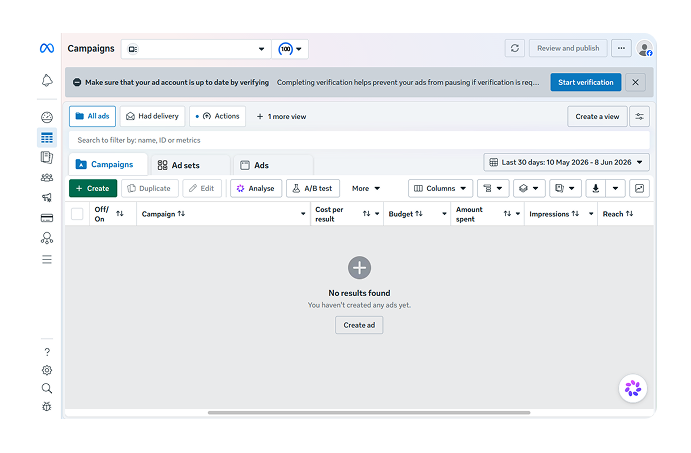Expand the date range Last 30 days dropdown
The image size is (691, 453).
(566, 162)
